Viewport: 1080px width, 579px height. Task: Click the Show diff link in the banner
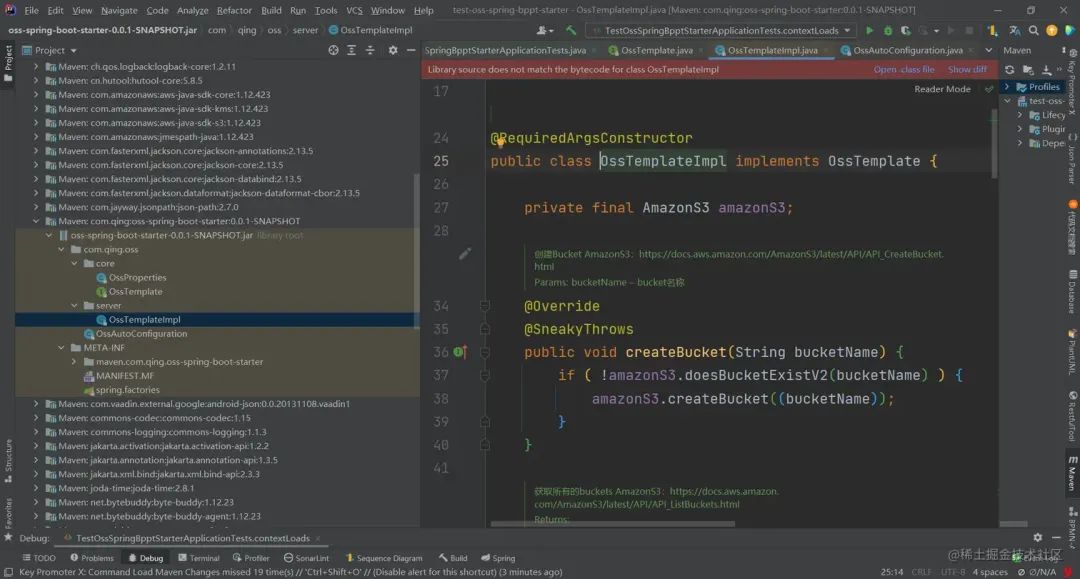coord(967,70)
